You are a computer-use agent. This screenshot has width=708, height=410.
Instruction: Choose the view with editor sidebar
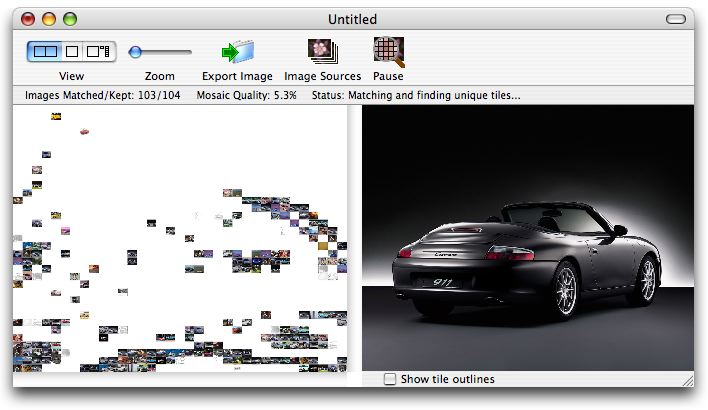(99, 51)
